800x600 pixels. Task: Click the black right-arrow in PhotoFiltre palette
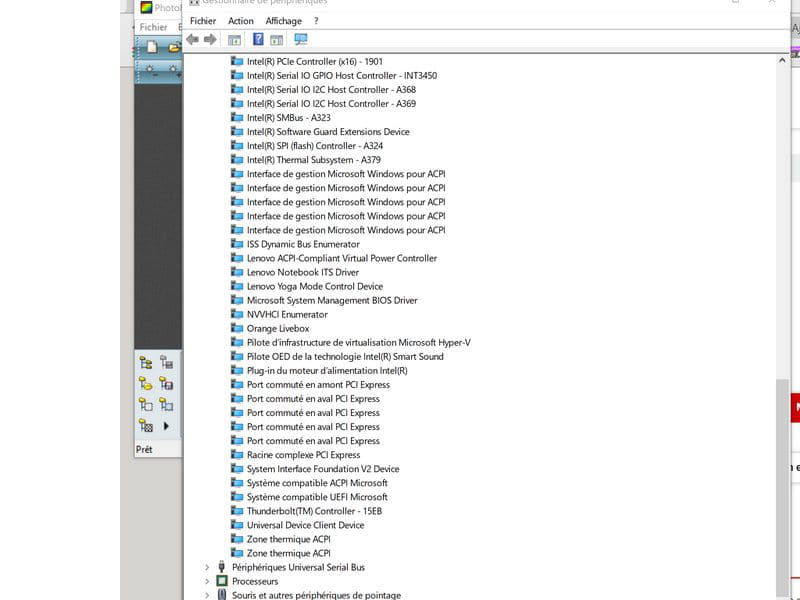166,426
